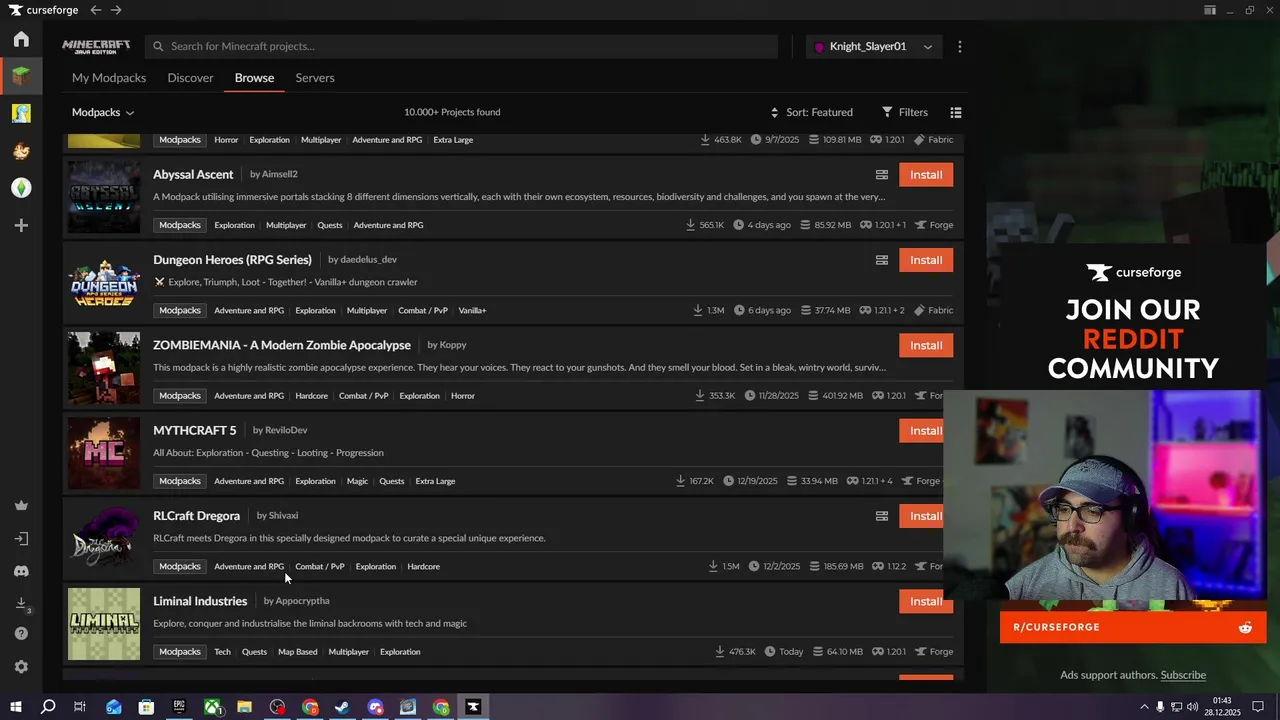
Task: Open the ZOMBIEMANIA modpack thumbnail
Action: pos(104,368)
